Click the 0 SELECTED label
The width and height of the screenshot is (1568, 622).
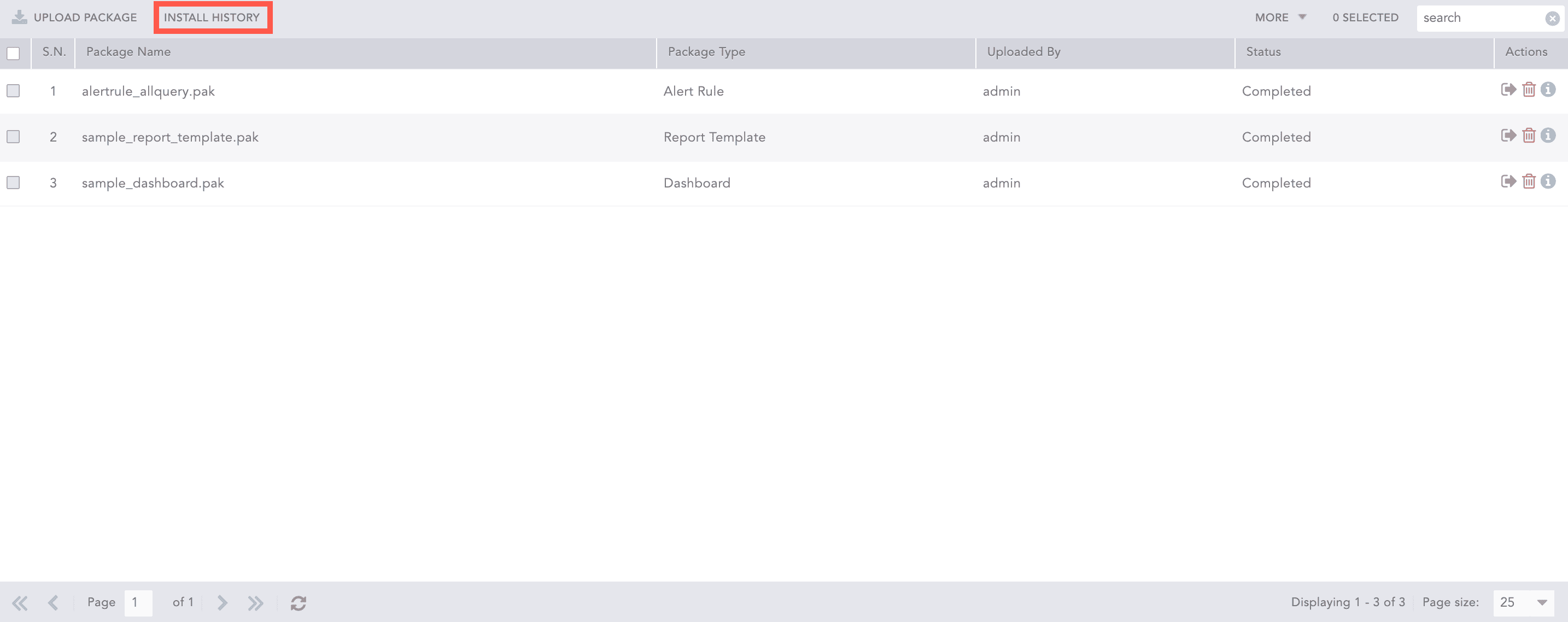pyautogui.click(x=1365, y=17)
